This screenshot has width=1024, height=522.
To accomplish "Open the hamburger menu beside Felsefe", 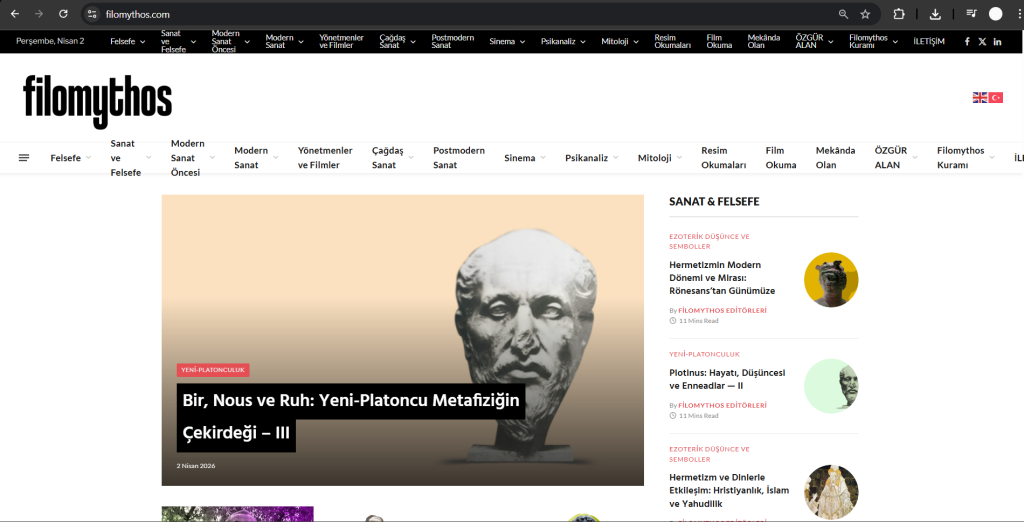I will tap(24, 158).
